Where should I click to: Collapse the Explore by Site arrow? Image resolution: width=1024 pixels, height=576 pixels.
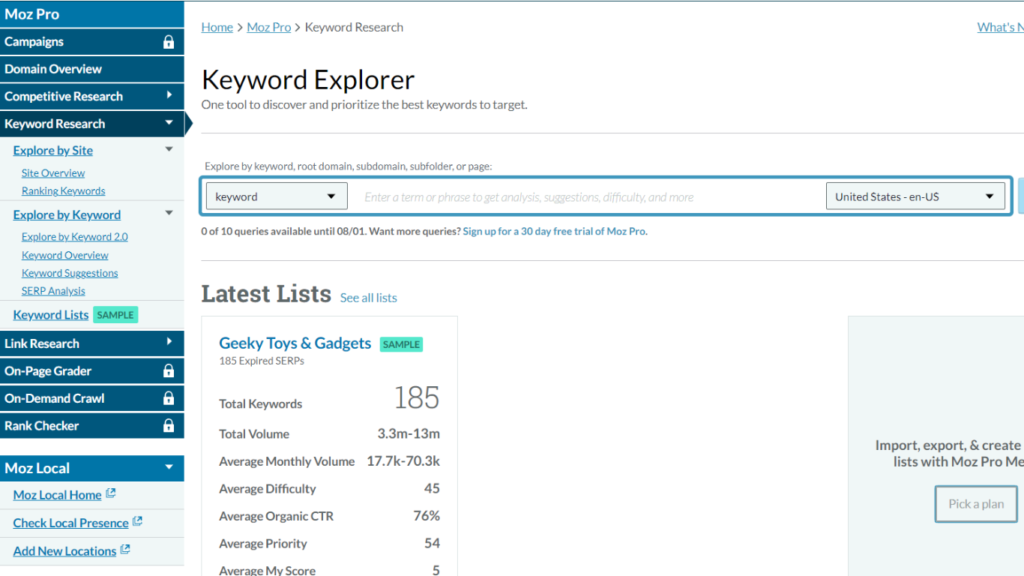click(169, 150)
